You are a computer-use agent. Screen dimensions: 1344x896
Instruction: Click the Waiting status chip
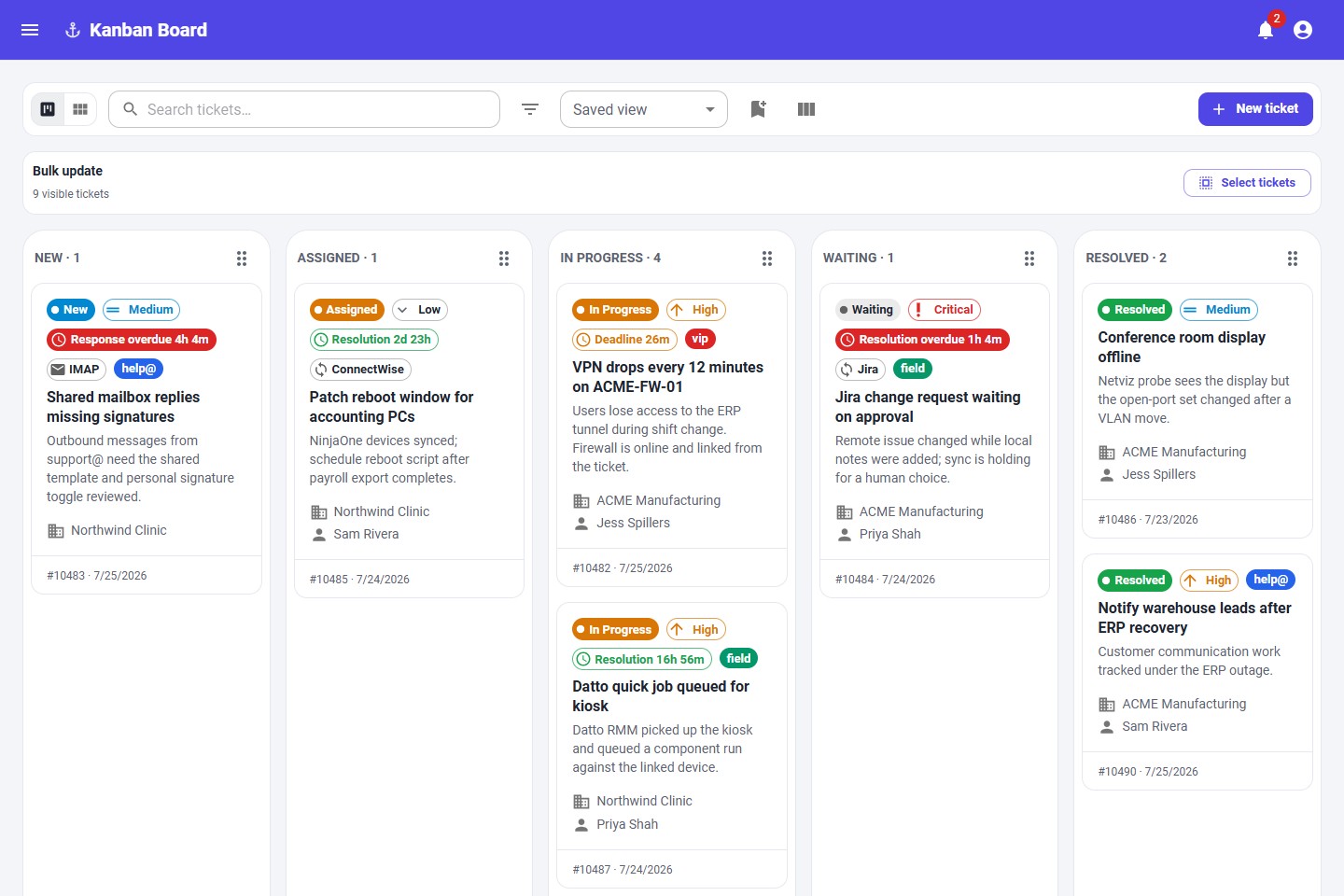pos(868,310)
